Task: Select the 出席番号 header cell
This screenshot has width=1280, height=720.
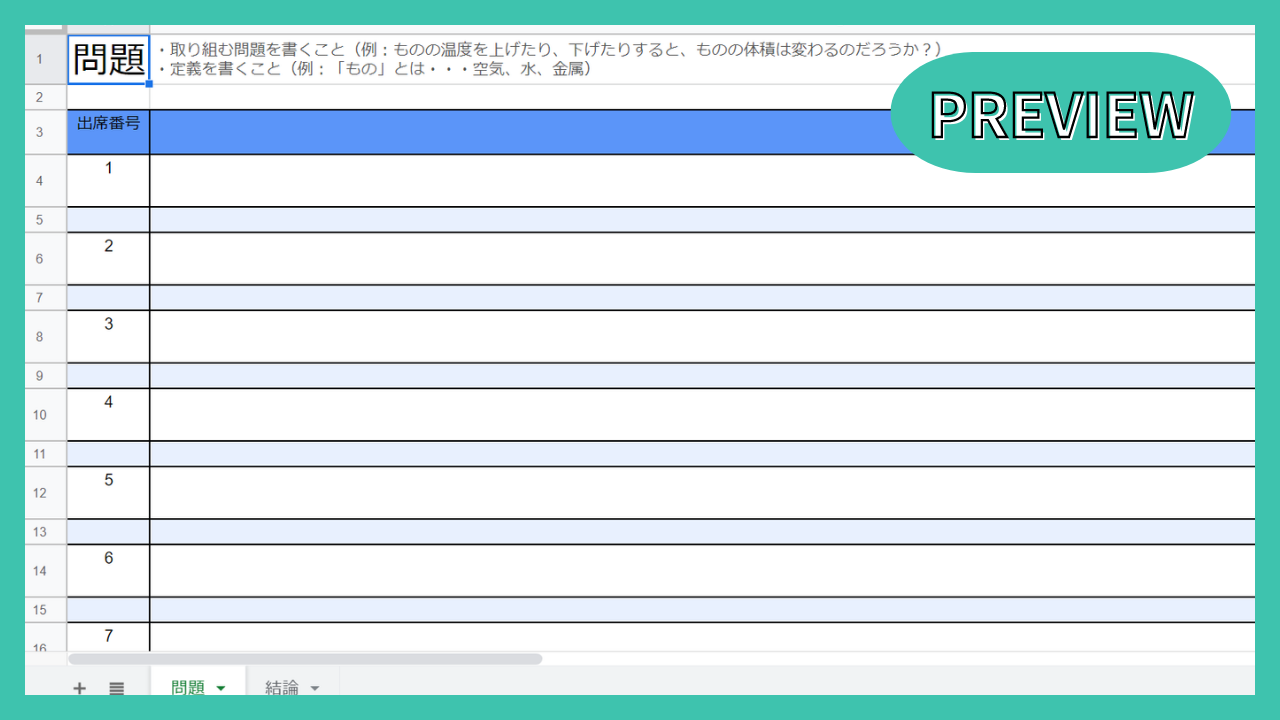Action: click(x=109, y=132)
